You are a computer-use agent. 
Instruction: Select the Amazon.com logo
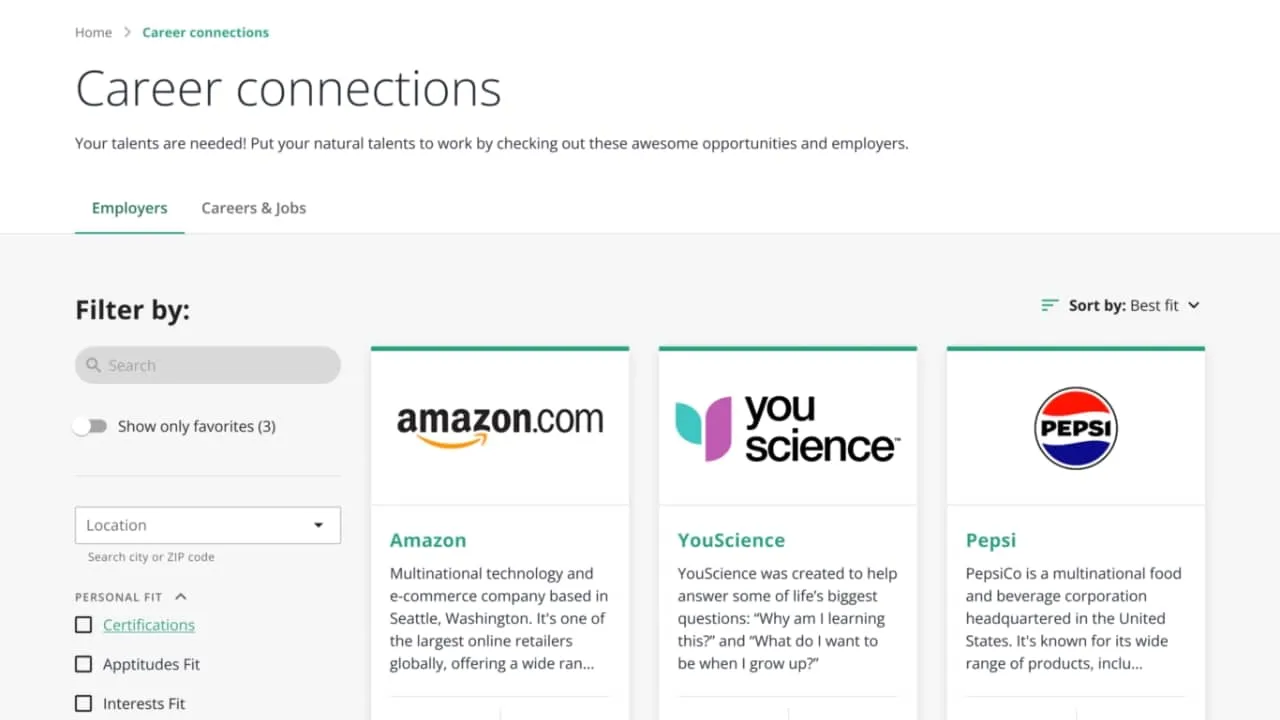tap(500, 420)
